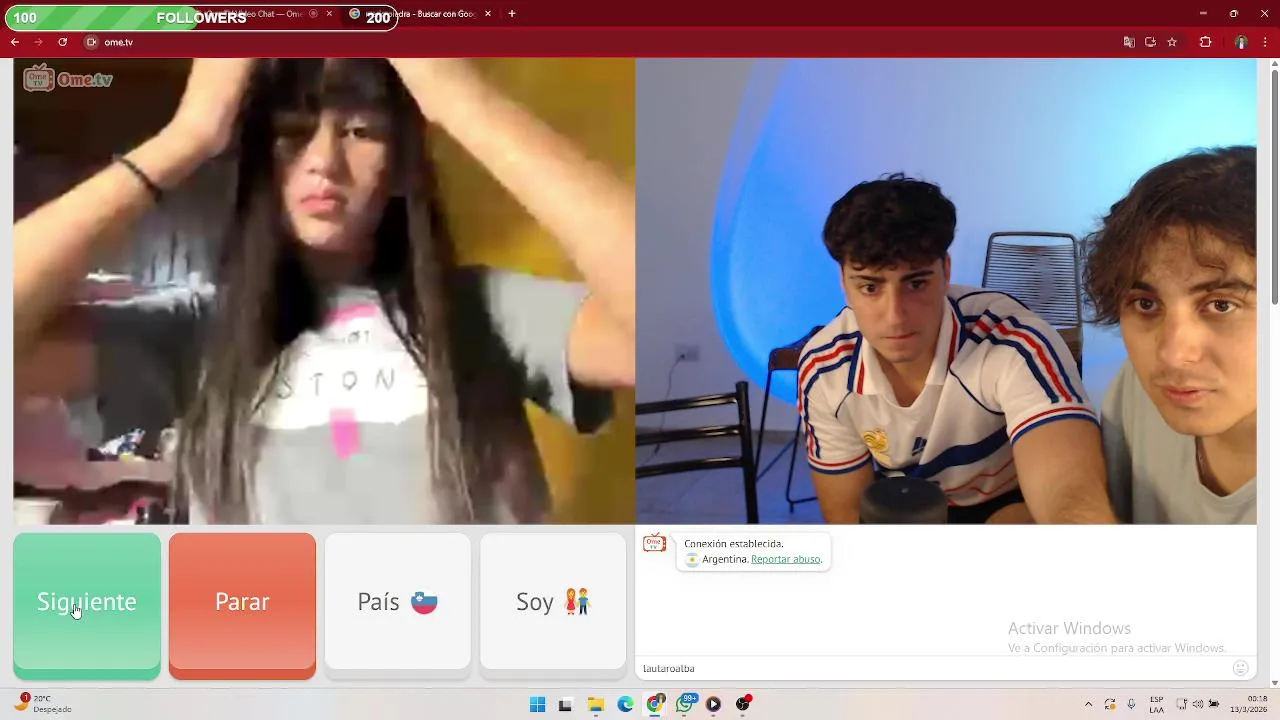
Task: Open the Soy gender selector
Action: coord(553,602)
